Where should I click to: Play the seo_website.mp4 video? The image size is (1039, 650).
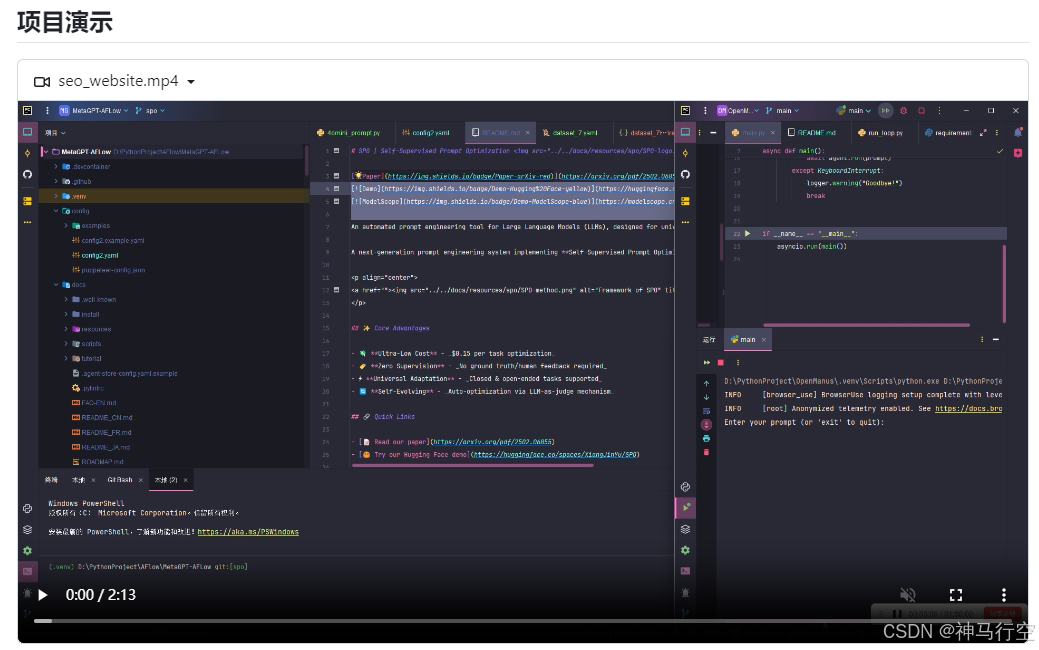tap(43, 595)
